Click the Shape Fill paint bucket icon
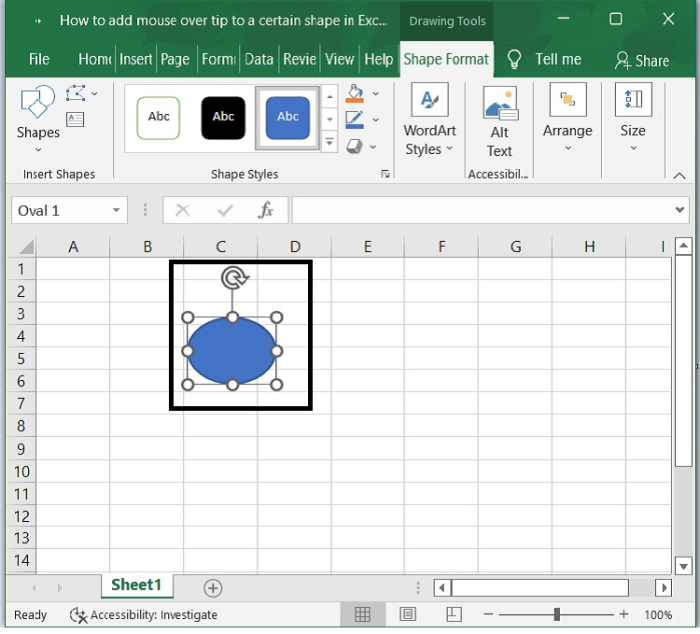Image resolution: width=700 pixels, height=634 pixels. pyautogui.click(x=355, y=93)
